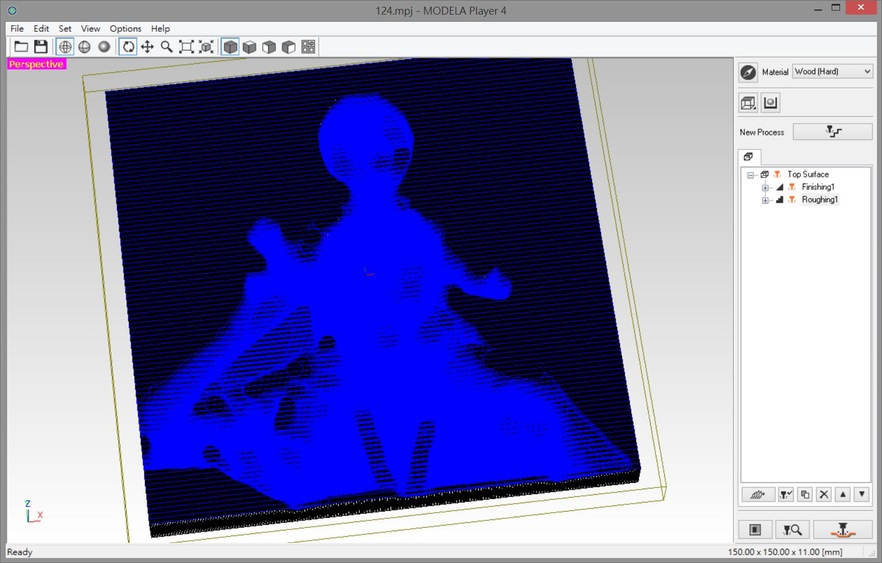This screenshot has width=882, height=563.
Task: Click the compass model orientation button
Action: coord(748,72)
